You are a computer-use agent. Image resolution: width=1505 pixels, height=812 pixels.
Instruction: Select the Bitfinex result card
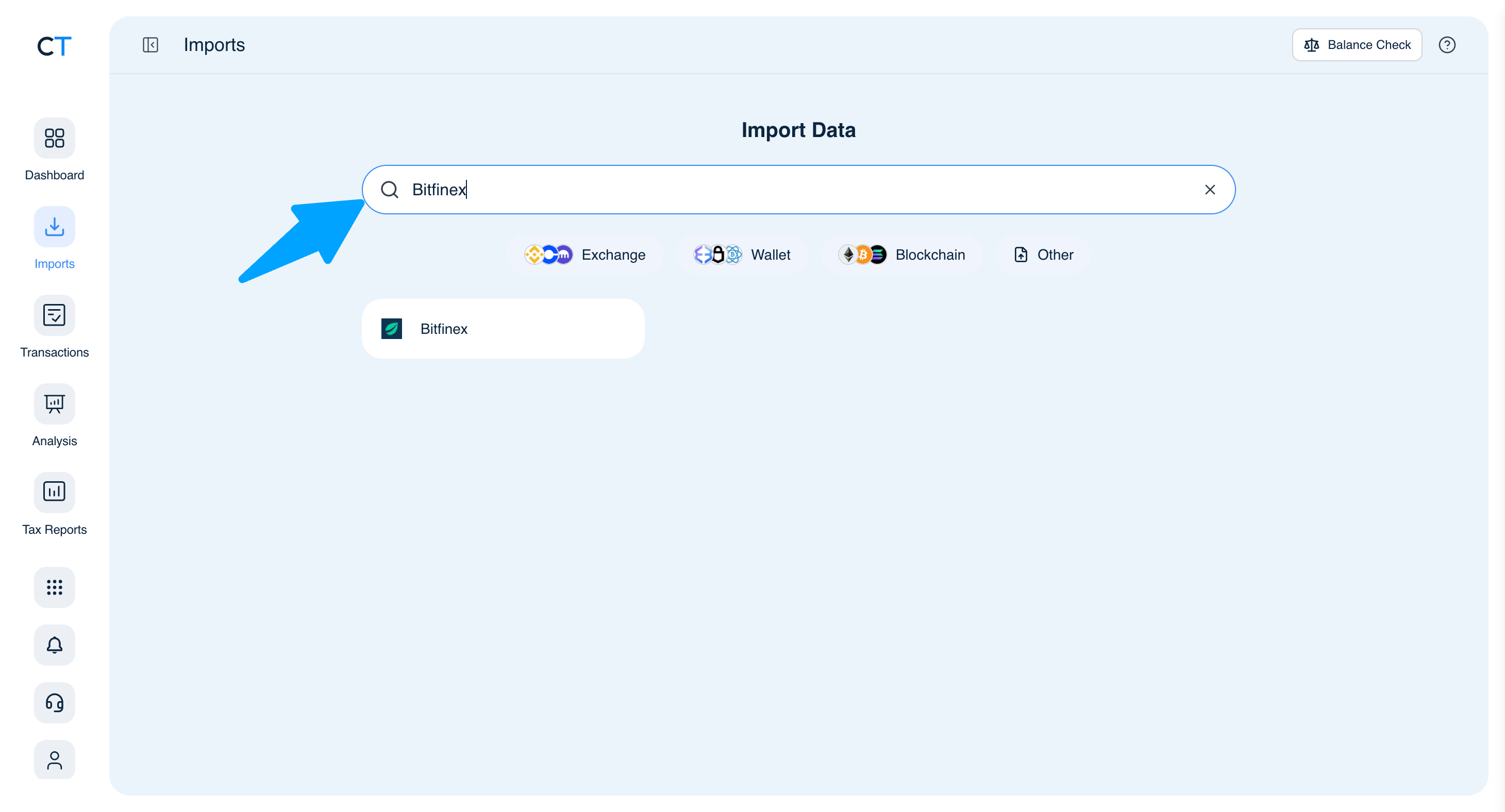coord(503,329)
